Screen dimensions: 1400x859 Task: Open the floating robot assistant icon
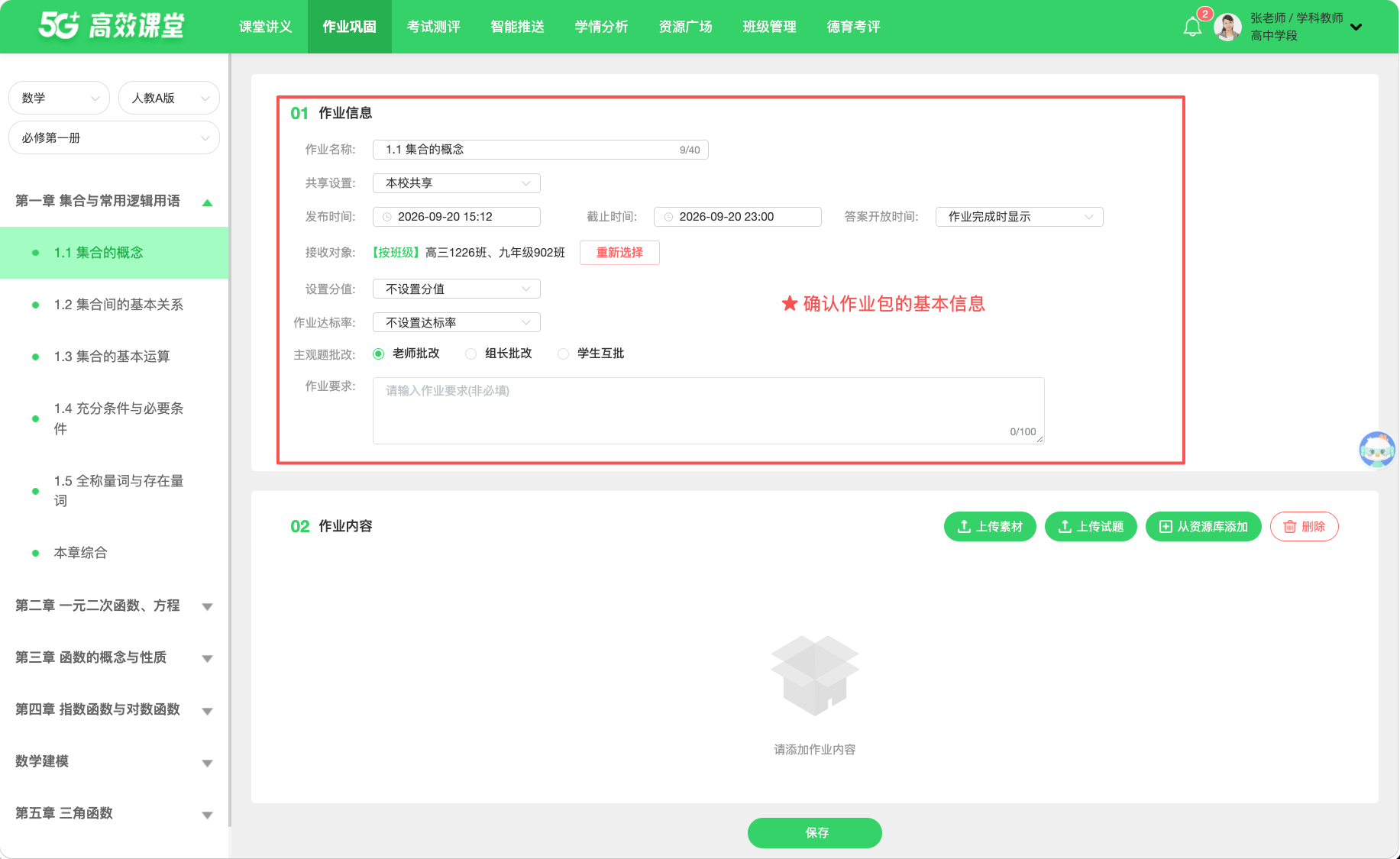pos(1377,449)
